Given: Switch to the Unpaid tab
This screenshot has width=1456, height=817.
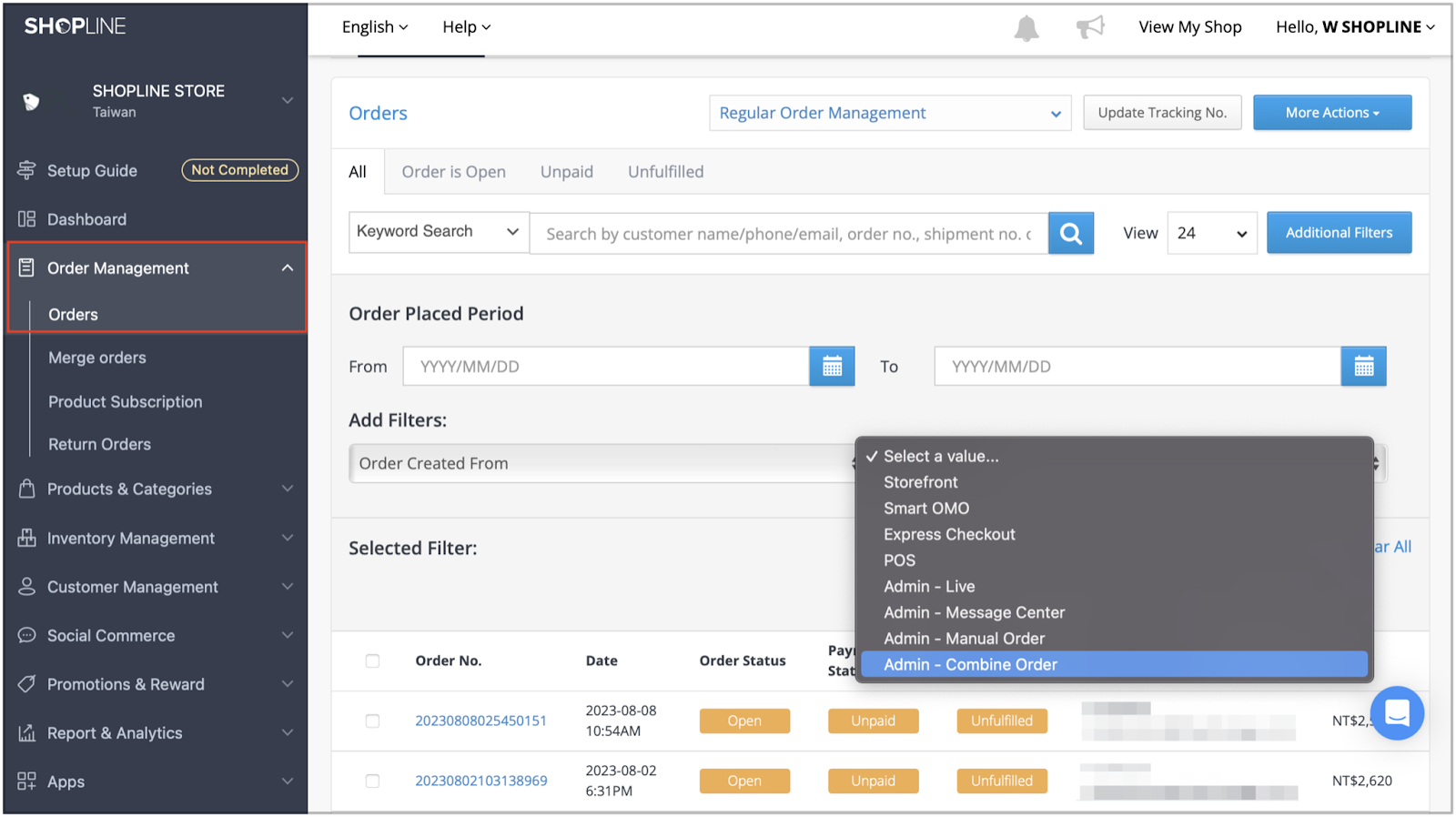Looking at the screenshot, I should [567, 172].
